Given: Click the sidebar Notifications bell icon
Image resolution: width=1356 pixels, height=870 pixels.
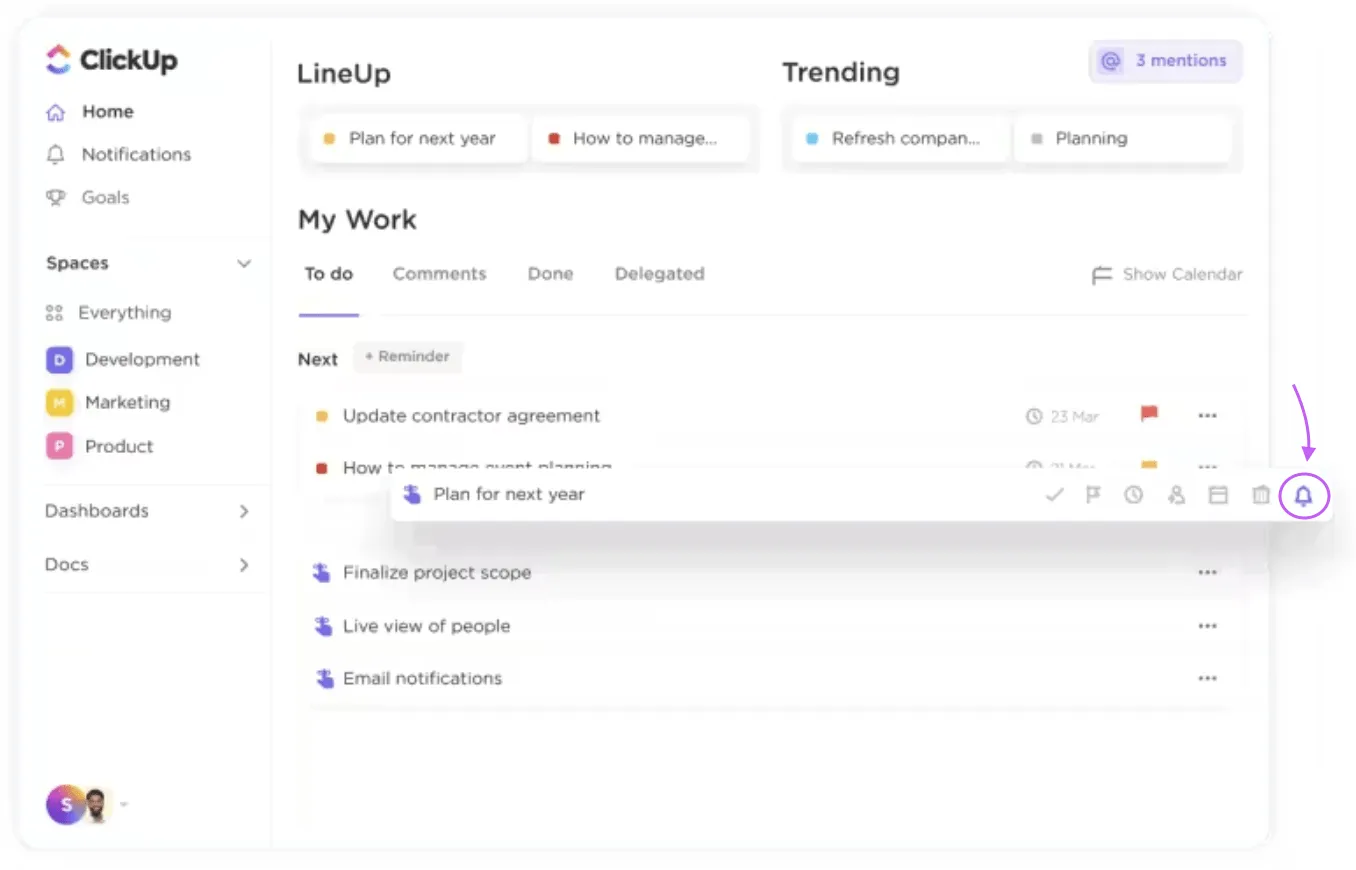Looking at the screenshot, I should point(56,155).
